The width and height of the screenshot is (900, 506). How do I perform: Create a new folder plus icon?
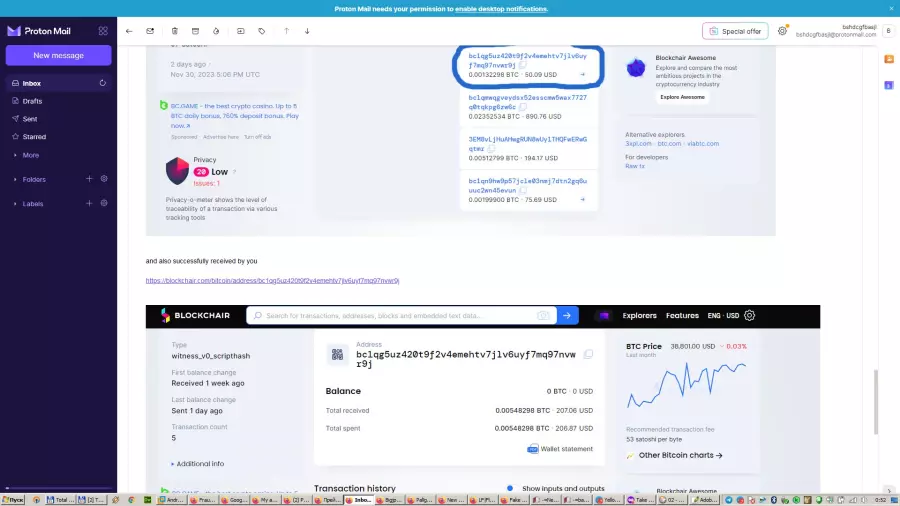[89, 179]
